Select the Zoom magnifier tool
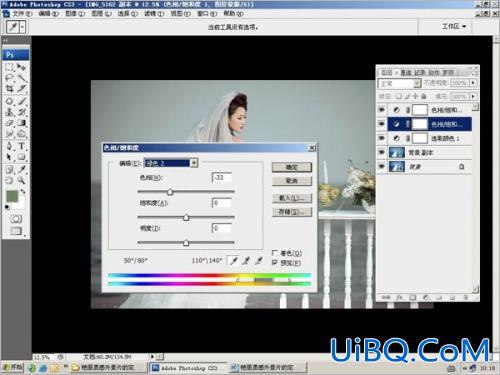This screenshot has width=500, height=375. (x=21, y=180)
